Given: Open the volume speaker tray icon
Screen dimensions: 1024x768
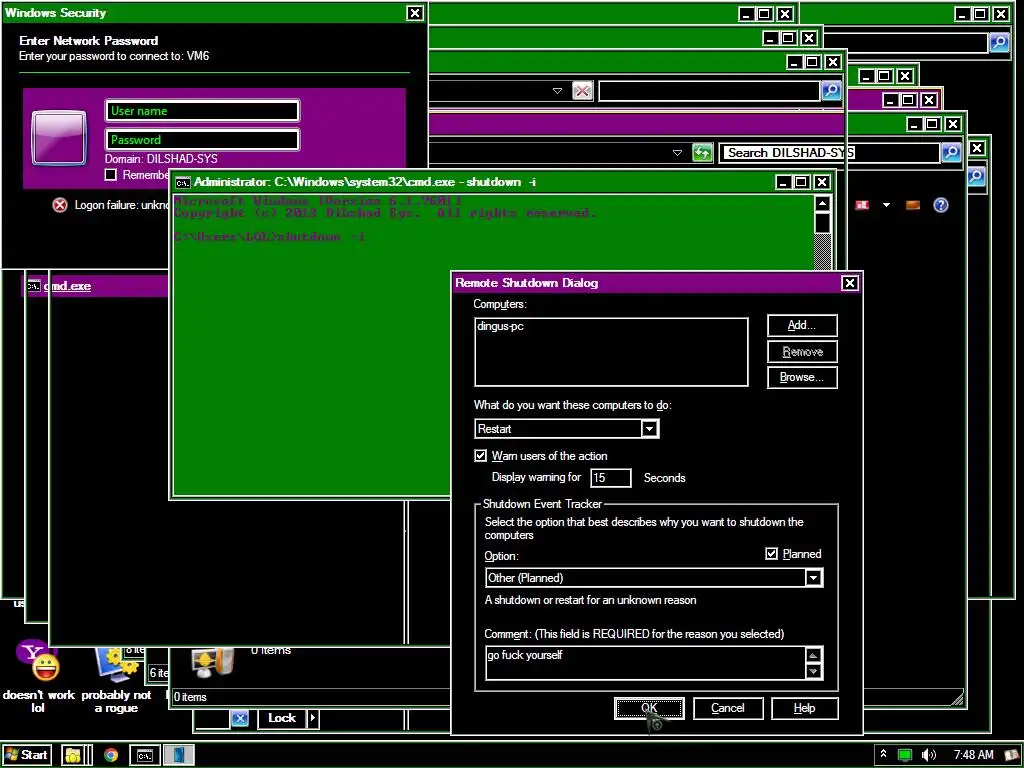Looking at the screenshot, I should pyautogui.click(x=929, y=755).
